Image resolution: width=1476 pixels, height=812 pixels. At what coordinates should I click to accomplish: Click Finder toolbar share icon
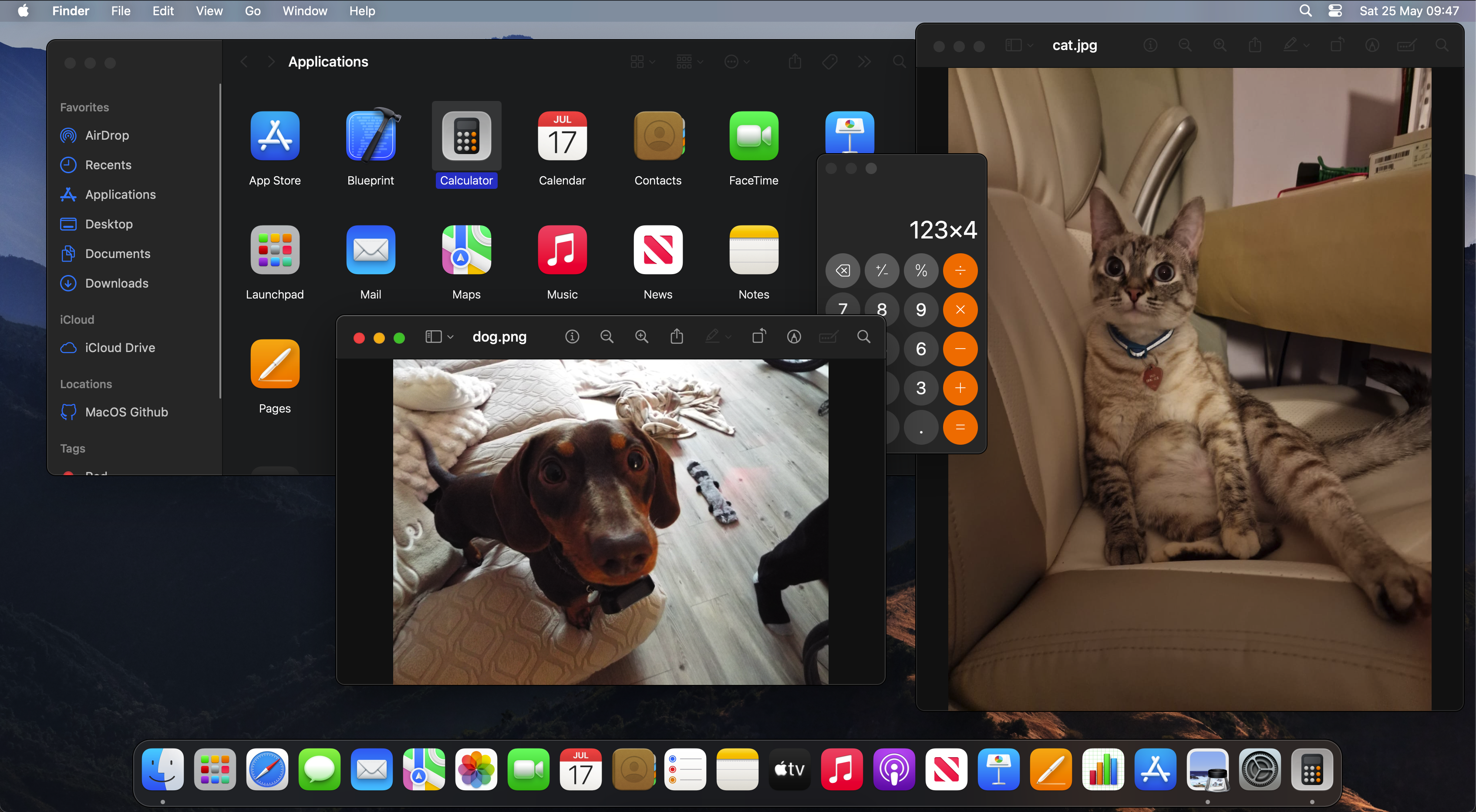[x=795, y=61]
